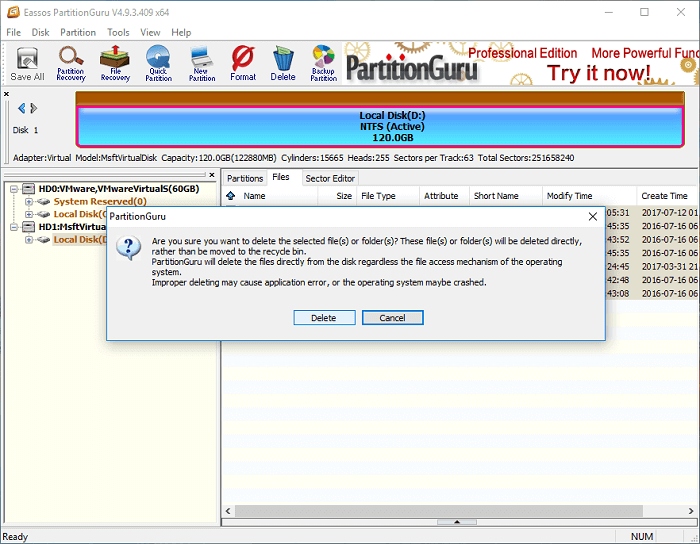Click the Professional Edition banner text
The image size is (700, 544).
tap(522, 53)
